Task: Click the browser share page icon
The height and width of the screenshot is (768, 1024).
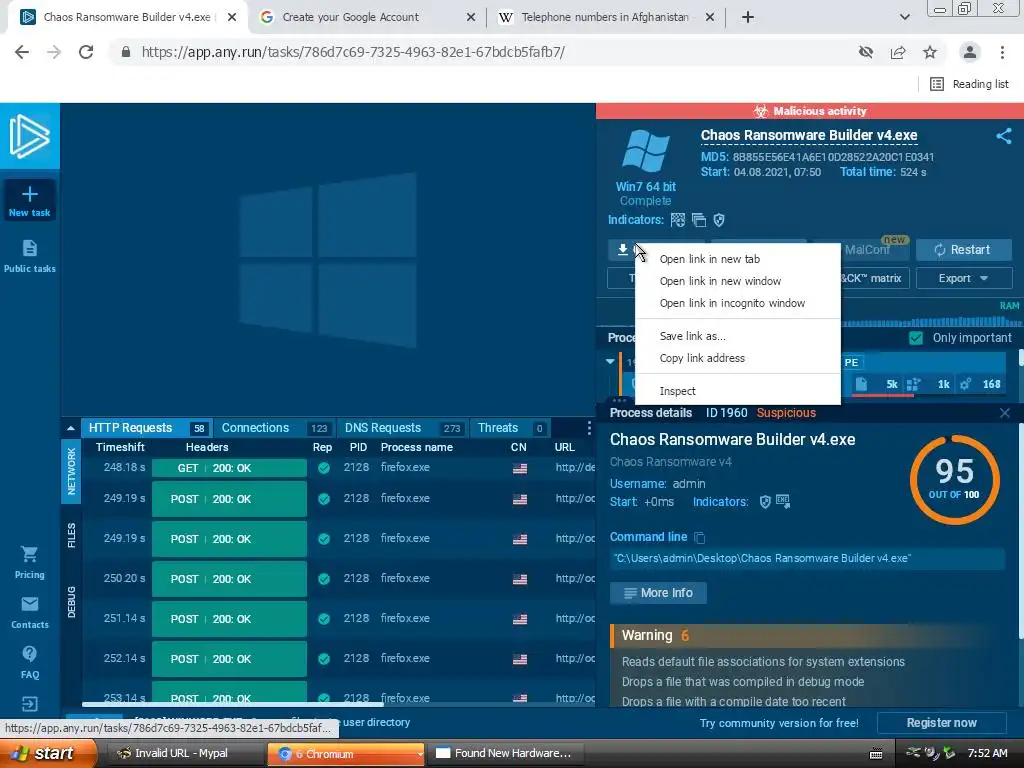Action: (898, 52)
